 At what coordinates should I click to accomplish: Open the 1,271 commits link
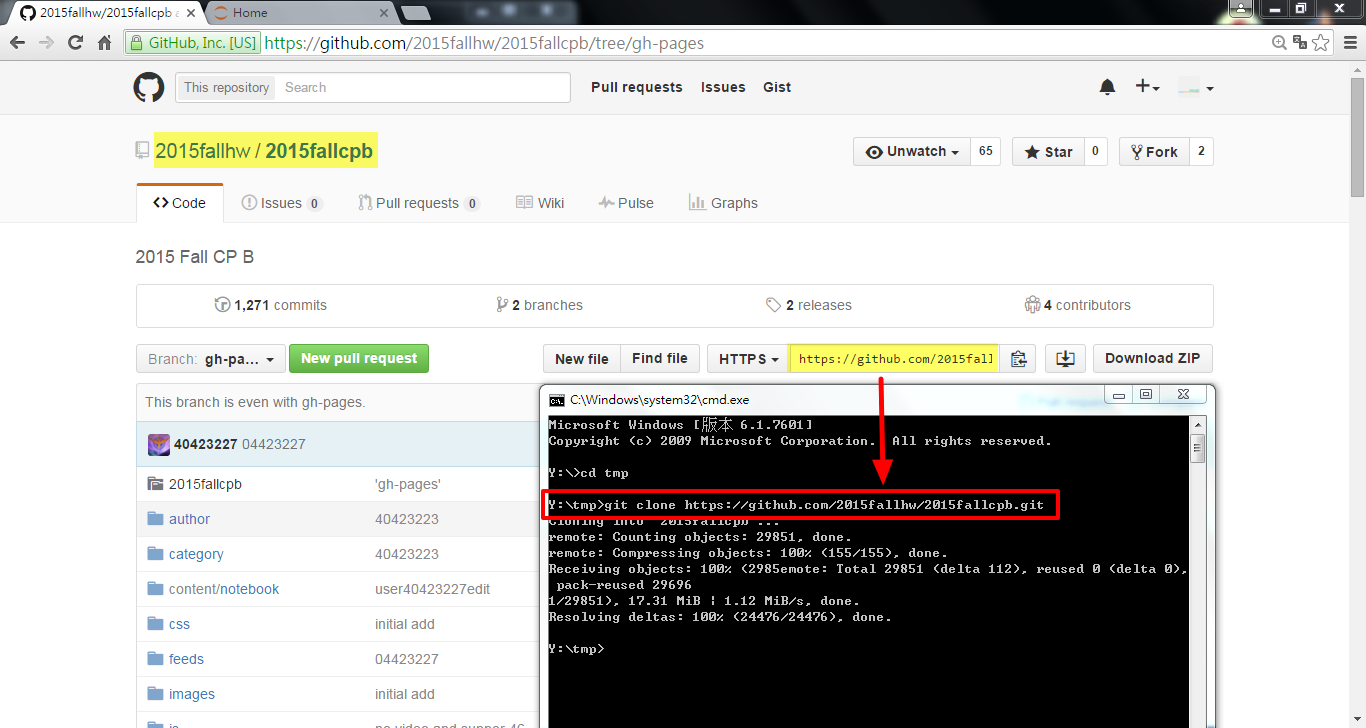271,305
